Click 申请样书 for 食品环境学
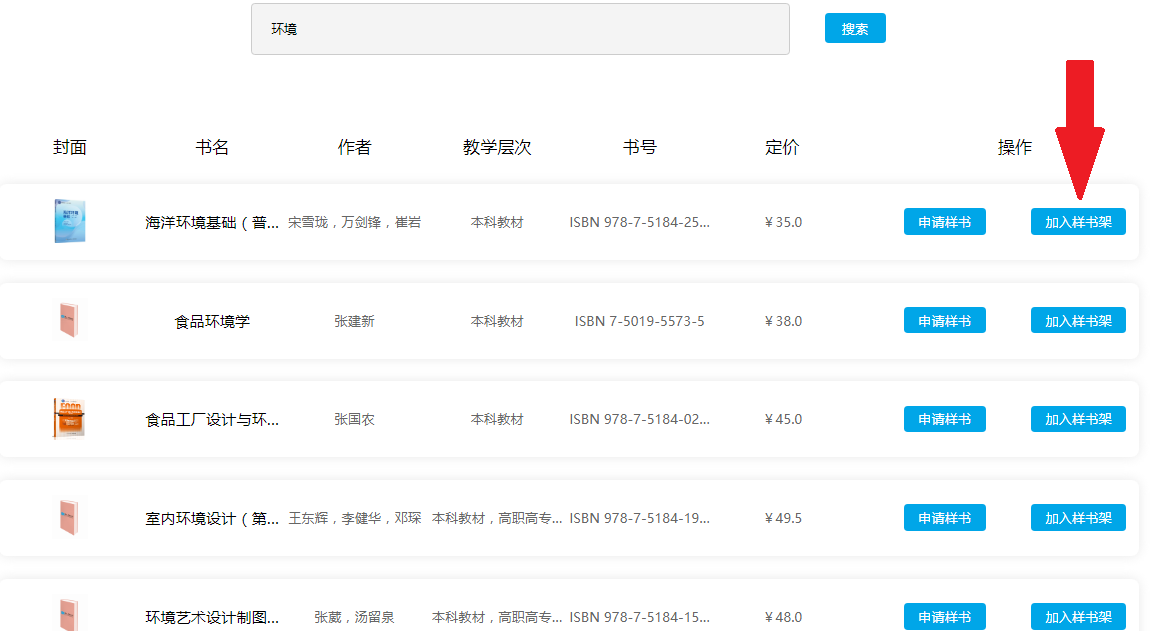 pos(944,321)
